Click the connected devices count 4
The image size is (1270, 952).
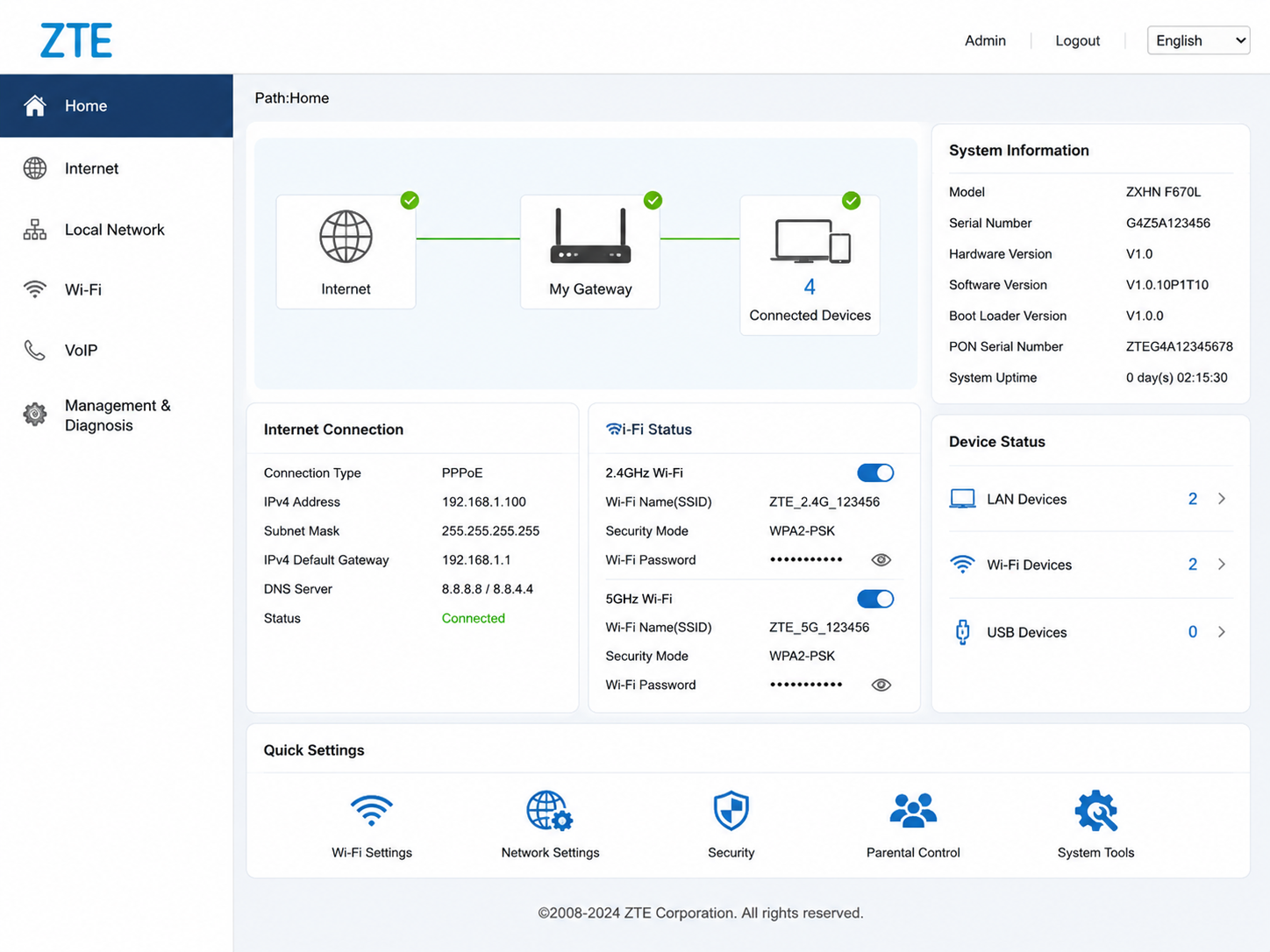[810, 287]
